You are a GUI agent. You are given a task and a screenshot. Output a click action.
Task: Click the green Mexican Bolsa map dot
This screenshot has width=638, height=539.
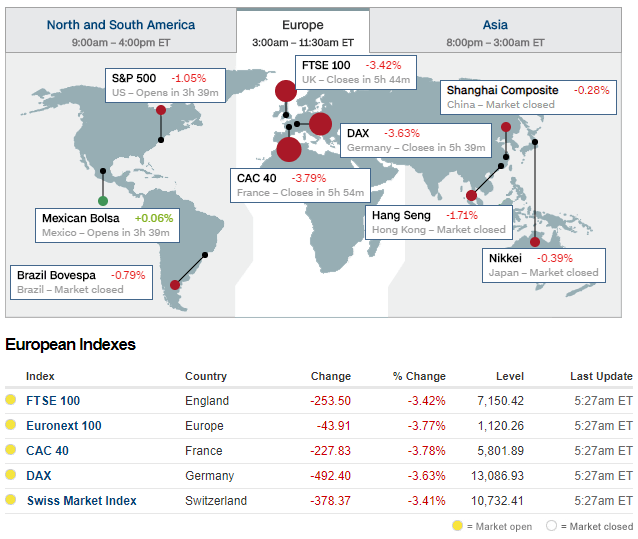[102, 201]
